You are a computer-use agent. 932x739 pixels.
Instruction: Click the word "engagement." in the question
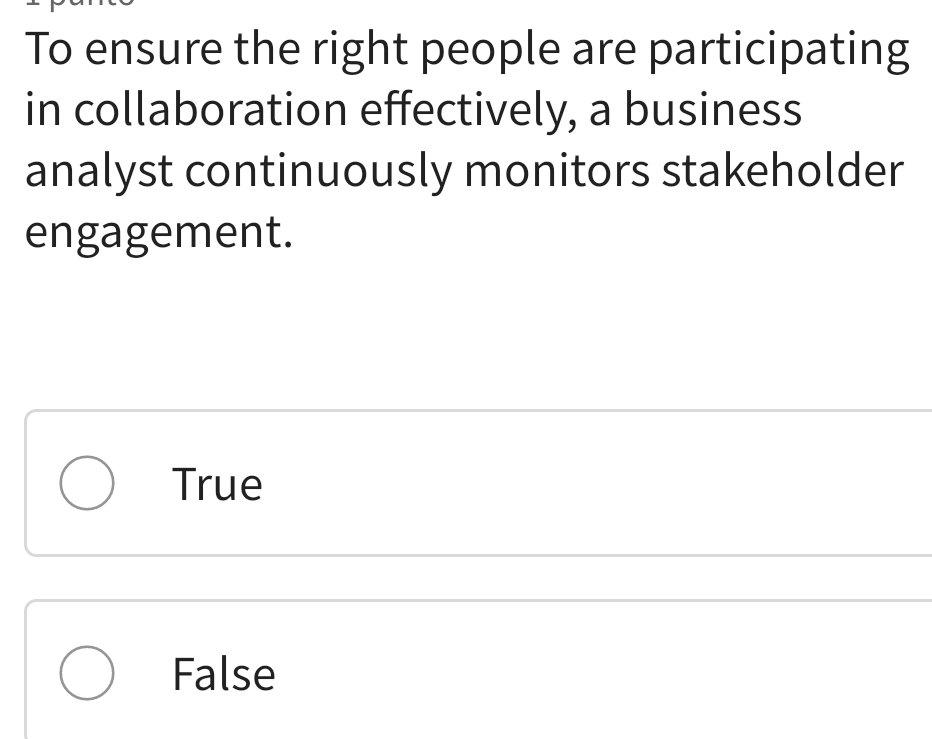pos(160,234)
